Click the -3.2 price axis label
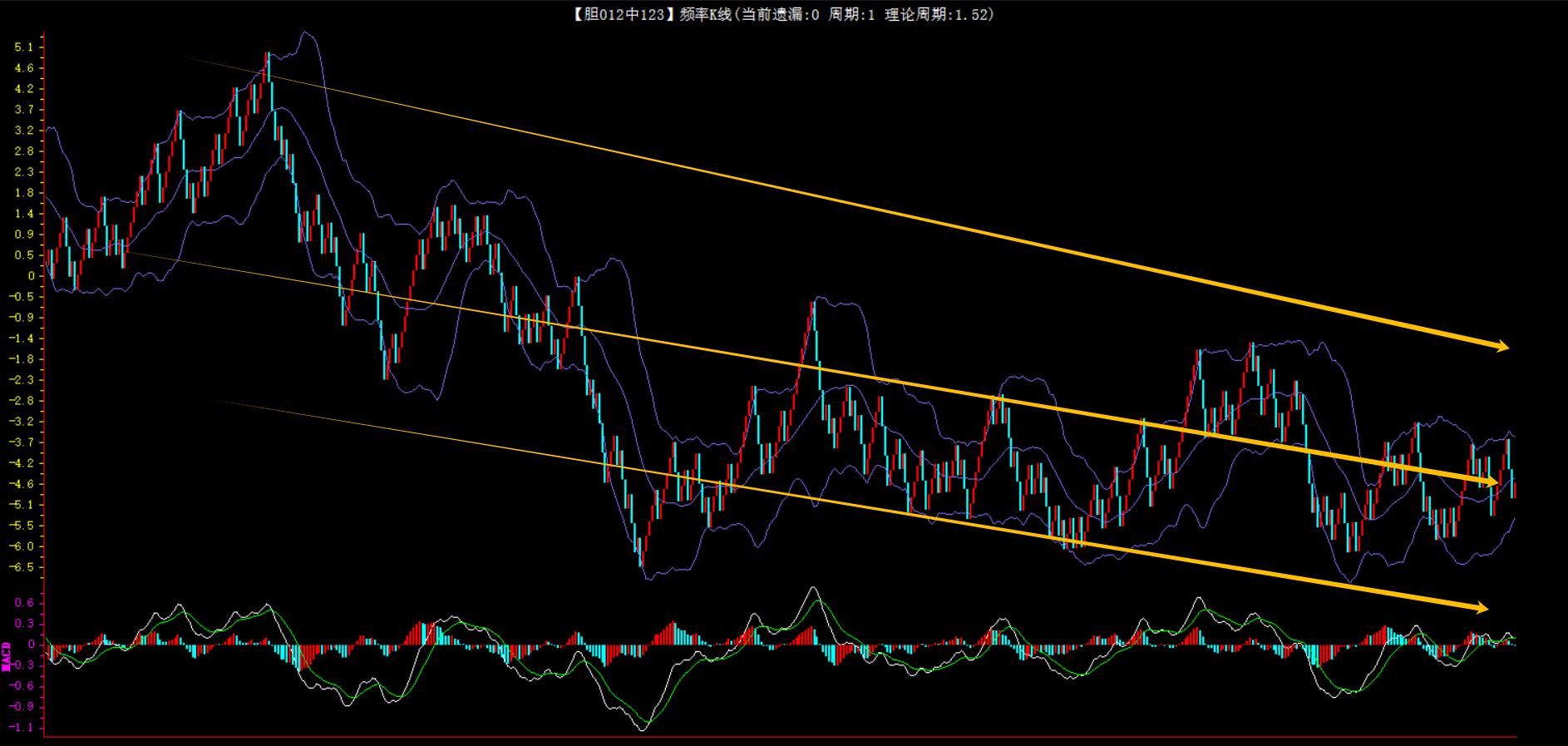The width and height of the screenshot is (1568, 746). [x=22, y=422]
